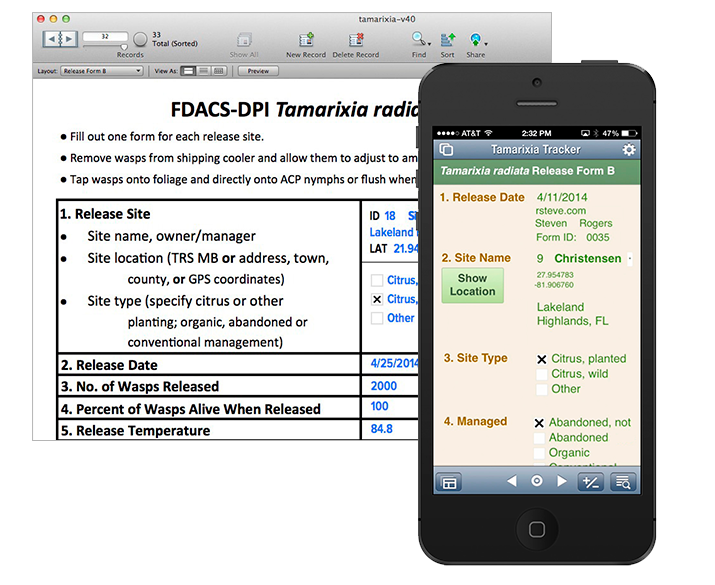
Task: Tap the next record arrow on the phone
Action: (562, 481)
